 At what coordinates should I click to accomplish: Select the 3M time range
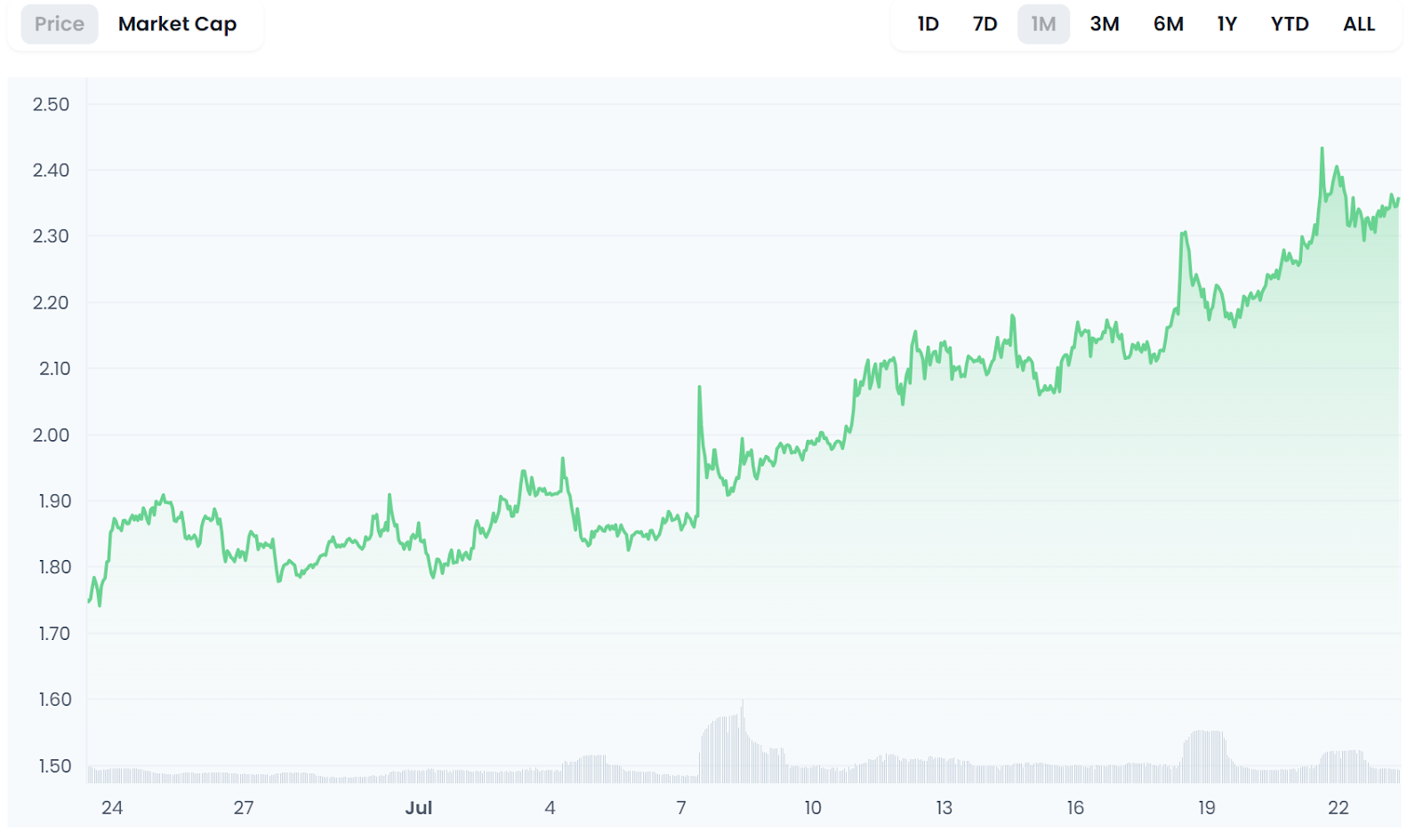1104,24
